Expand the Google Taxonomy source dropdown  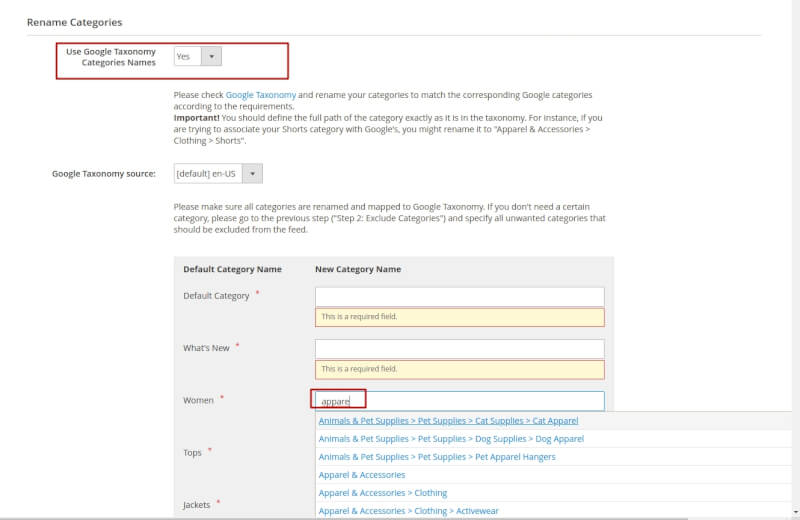(x=218, y=174)
